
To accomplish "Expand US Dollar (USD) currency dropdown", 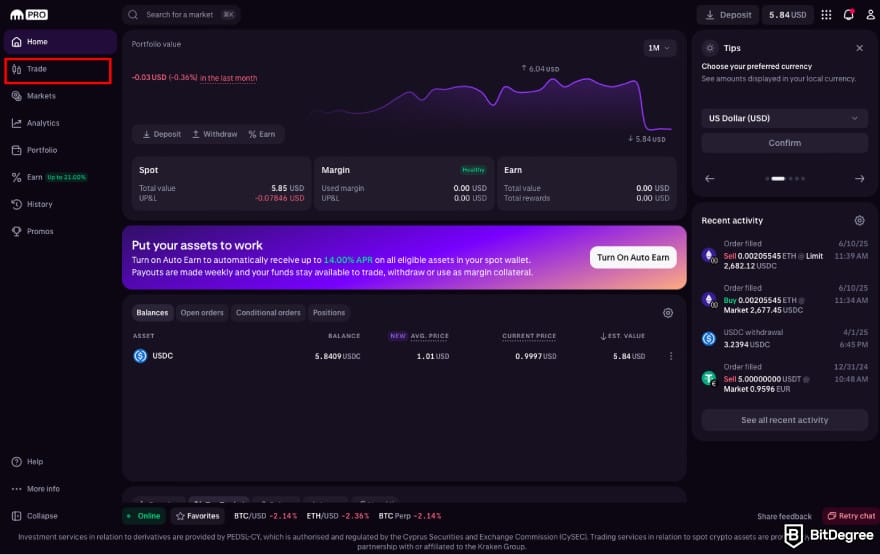I will click(x=784, y=118).
